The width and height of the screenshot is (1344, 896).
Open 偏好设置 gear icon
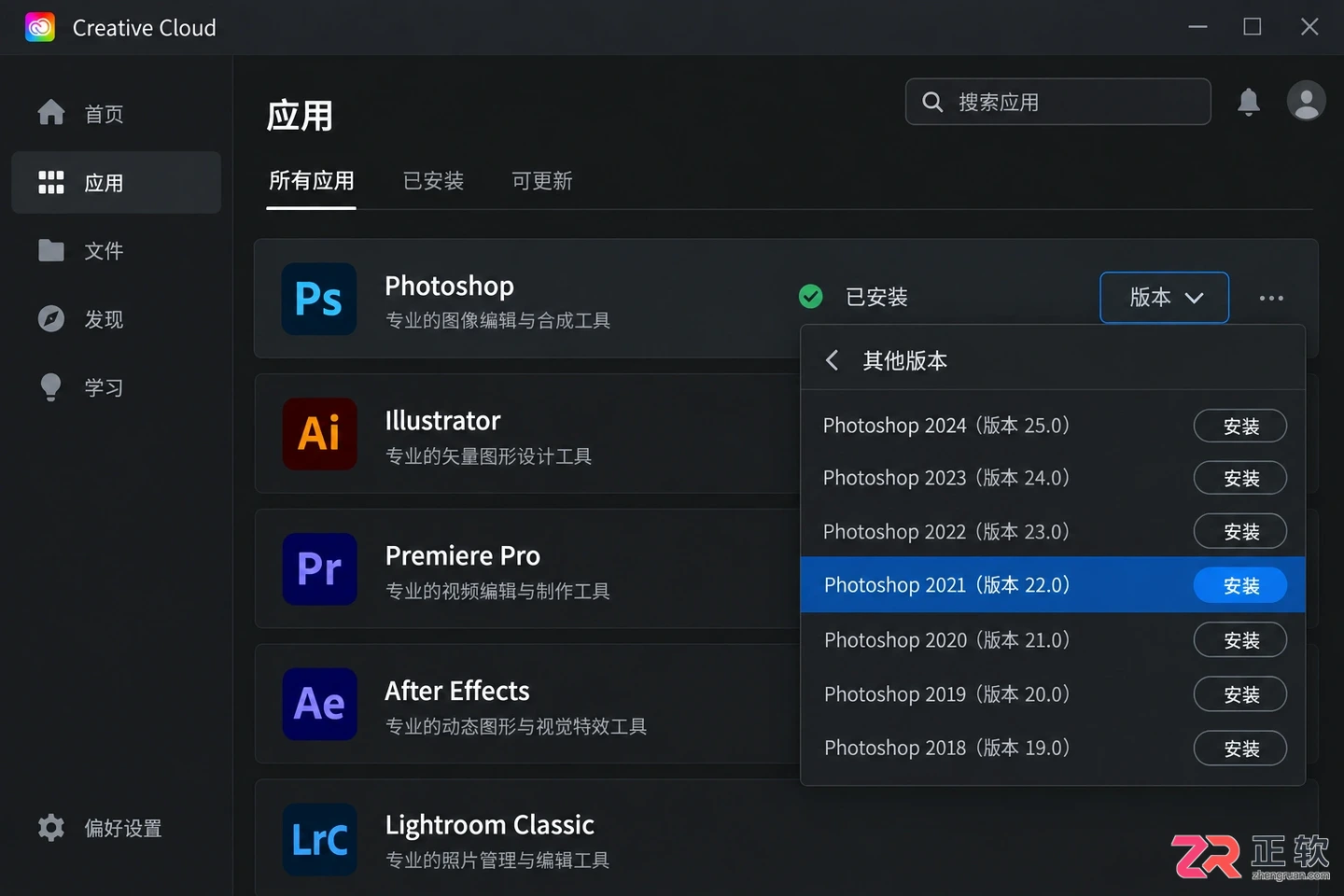(51, 828)
